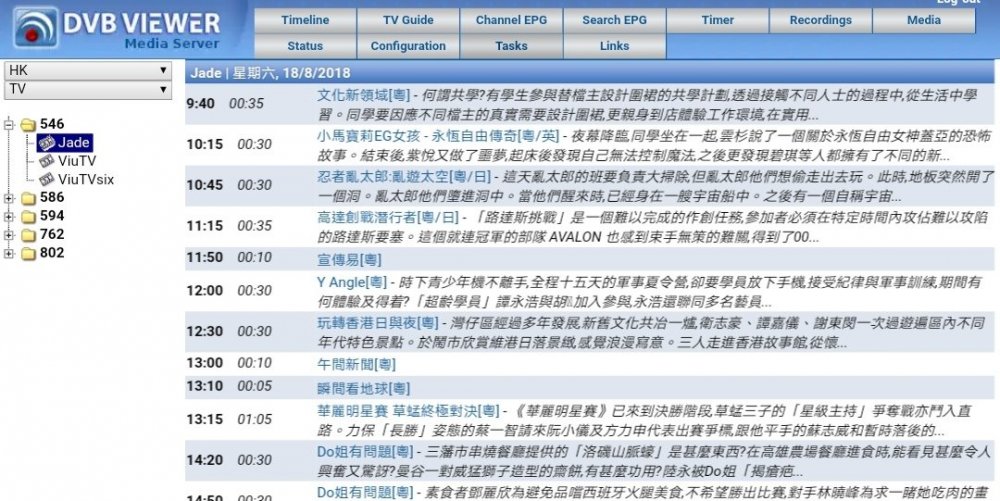
Task: Open the Y Angle programme link
Action: point(351,283)
